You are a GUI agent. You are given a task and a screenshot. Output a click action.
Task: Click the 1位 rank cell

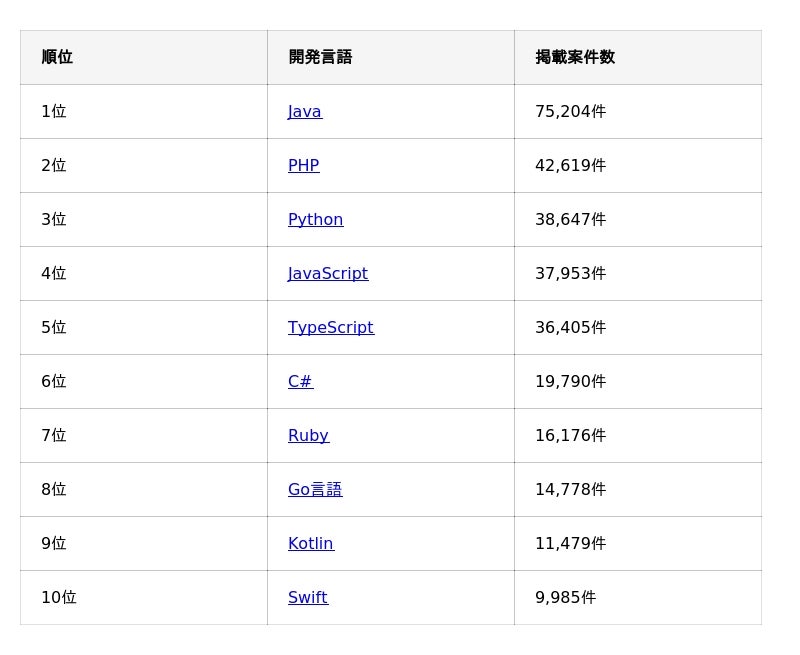point(54,112)
